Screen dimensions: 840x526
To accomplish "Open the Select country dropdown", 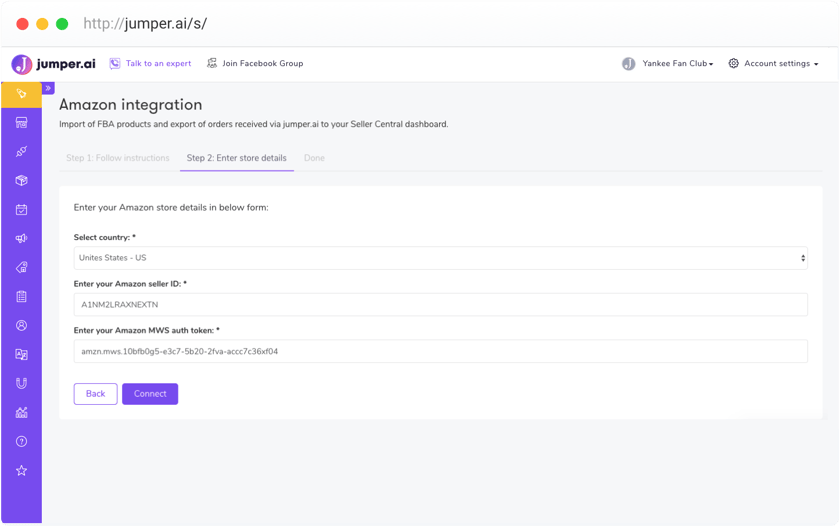I will tap(440, 258).
